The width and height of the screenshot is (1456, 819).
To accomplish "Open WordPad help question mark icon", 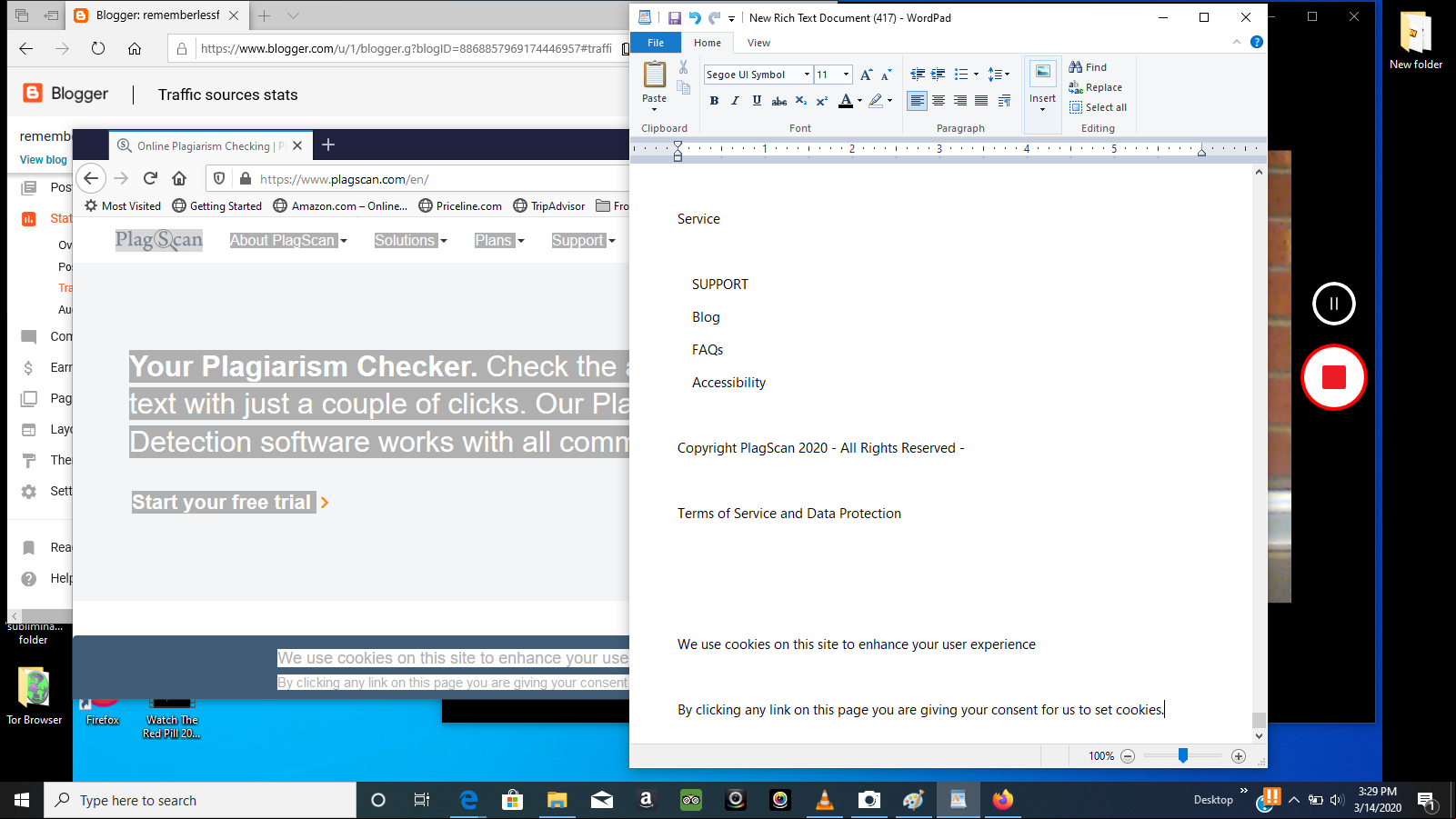I will pos(1257,42).
